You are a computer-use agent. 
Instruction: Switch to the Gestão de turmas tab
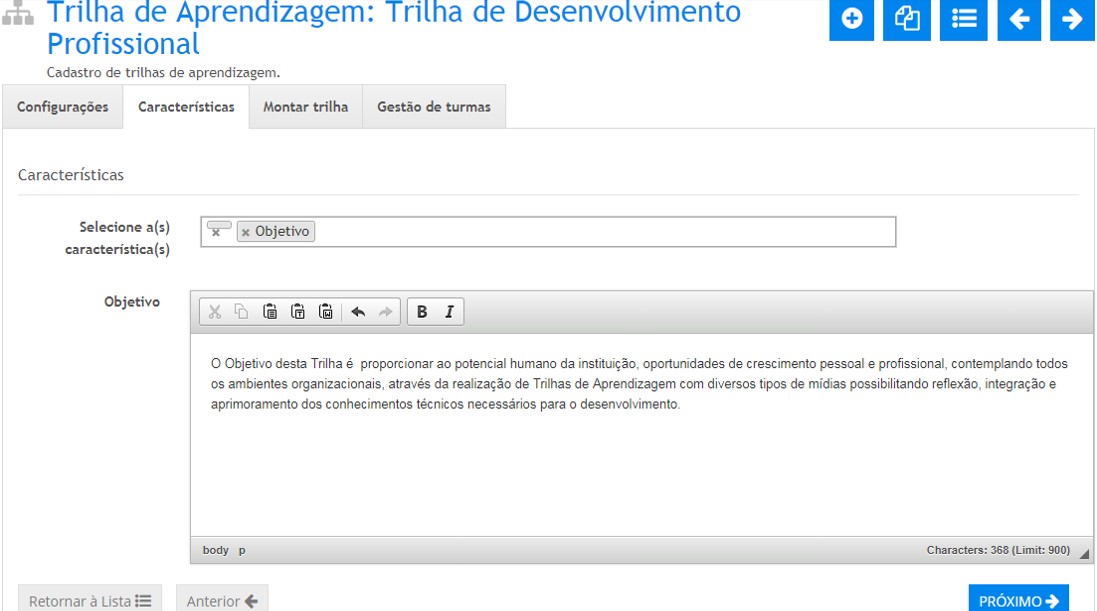click(x=433, y=107)
